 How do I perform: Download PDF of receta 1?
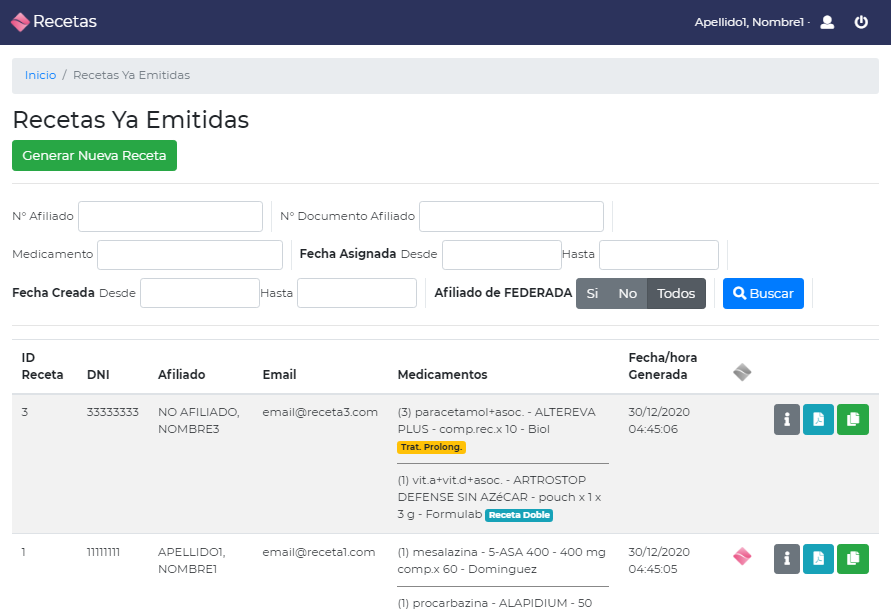(818, 559)
